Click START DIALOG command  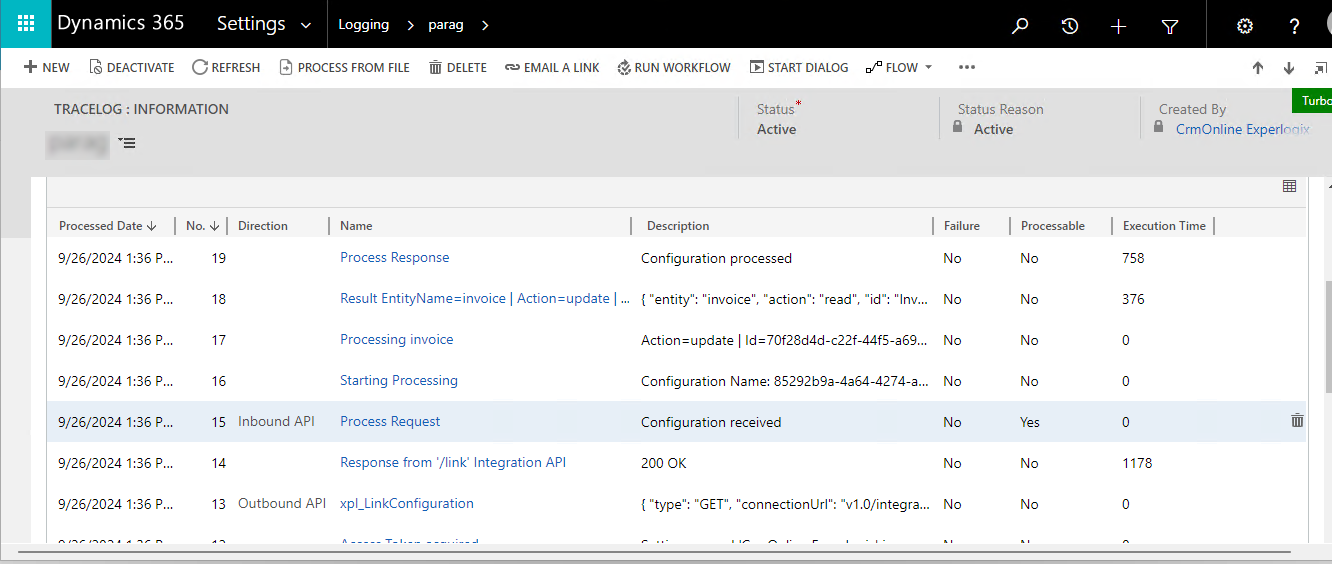click(x=799, y=67)
